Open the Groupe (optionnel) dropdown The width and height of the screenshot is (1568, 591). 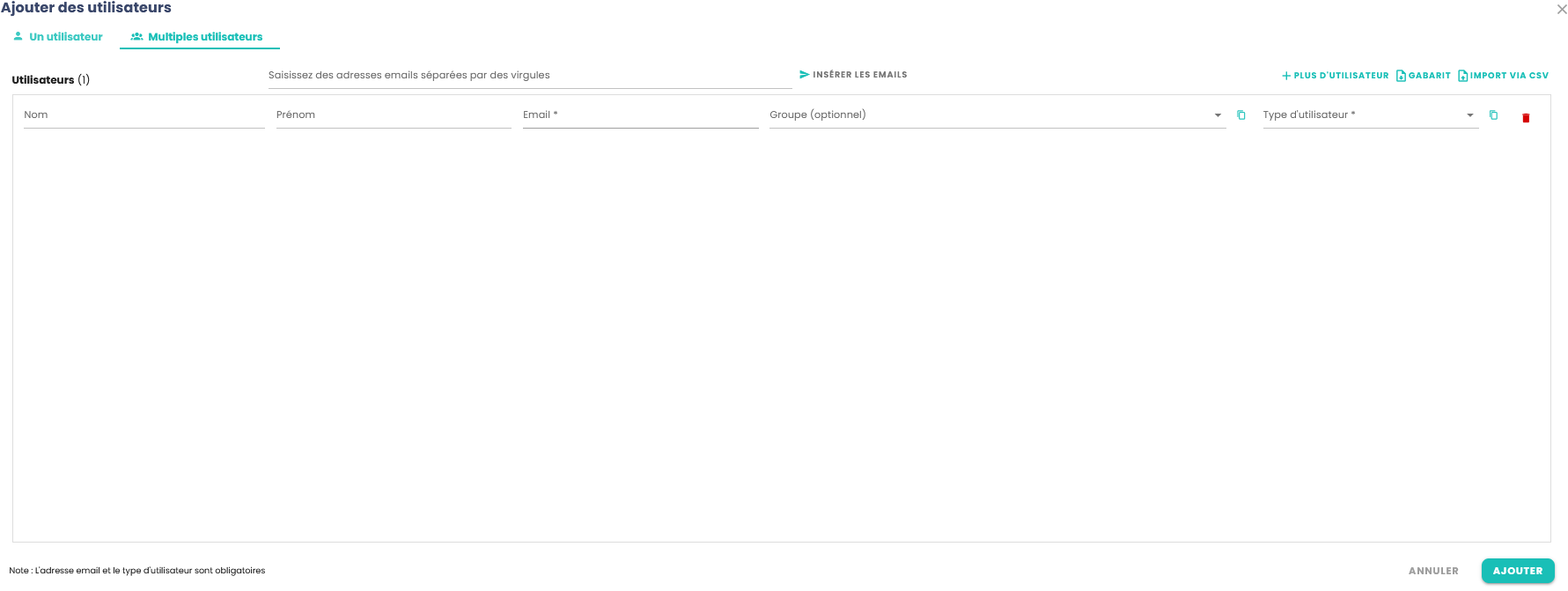[x=997, y=115]
